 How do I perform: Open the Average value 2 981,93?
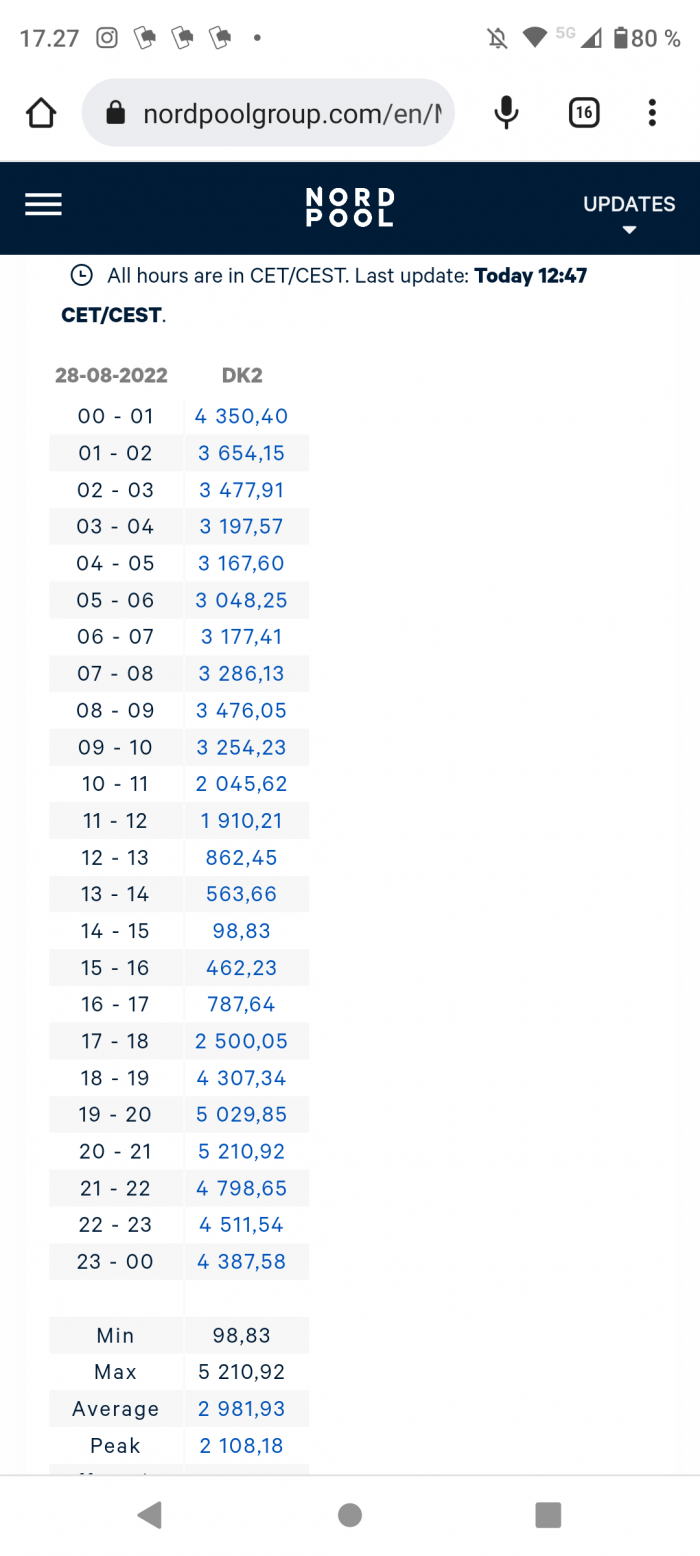pos(241,1409)
